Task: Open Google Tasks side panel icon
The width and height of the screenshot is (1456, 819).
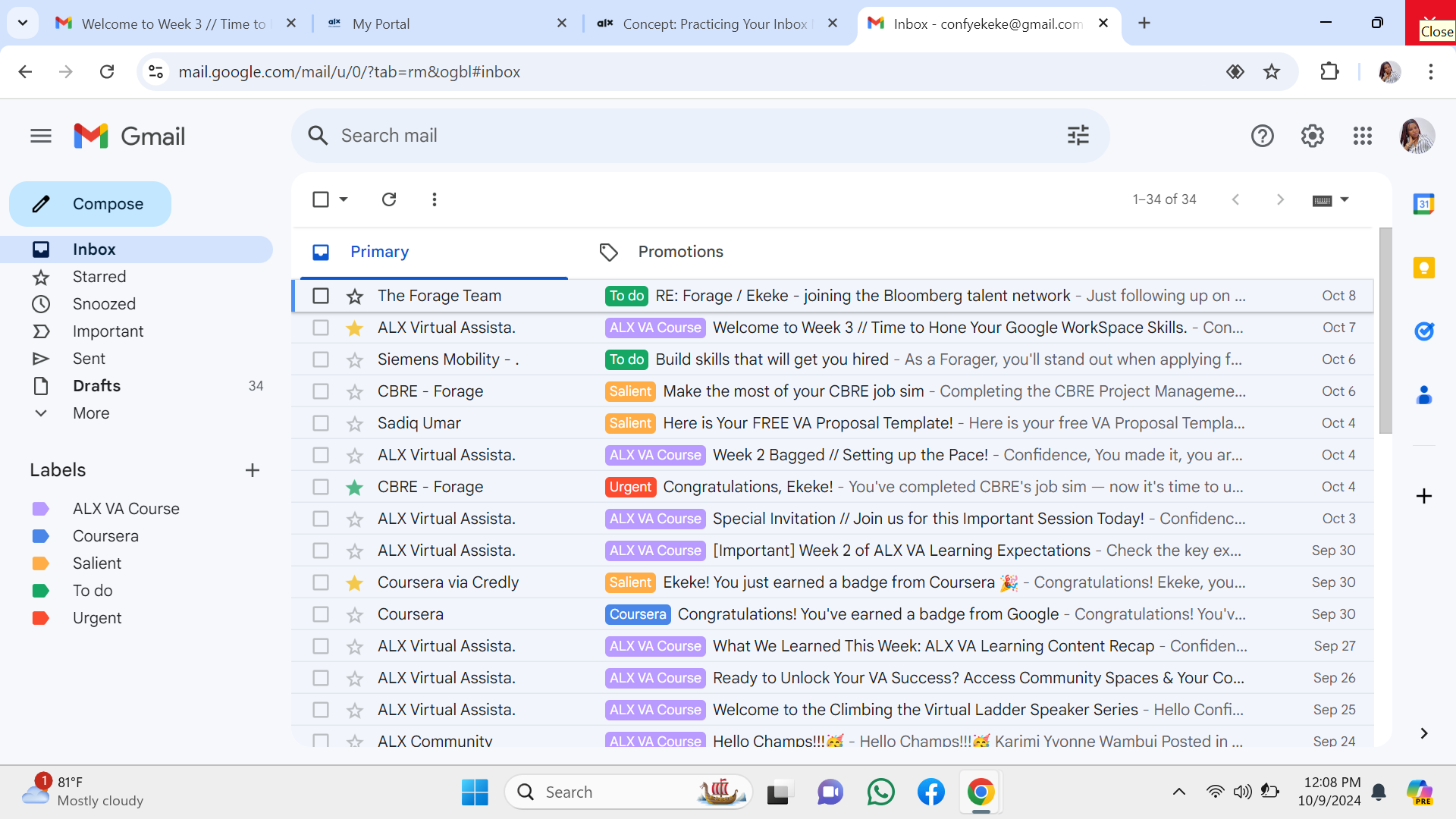Action: [1423, 331]
